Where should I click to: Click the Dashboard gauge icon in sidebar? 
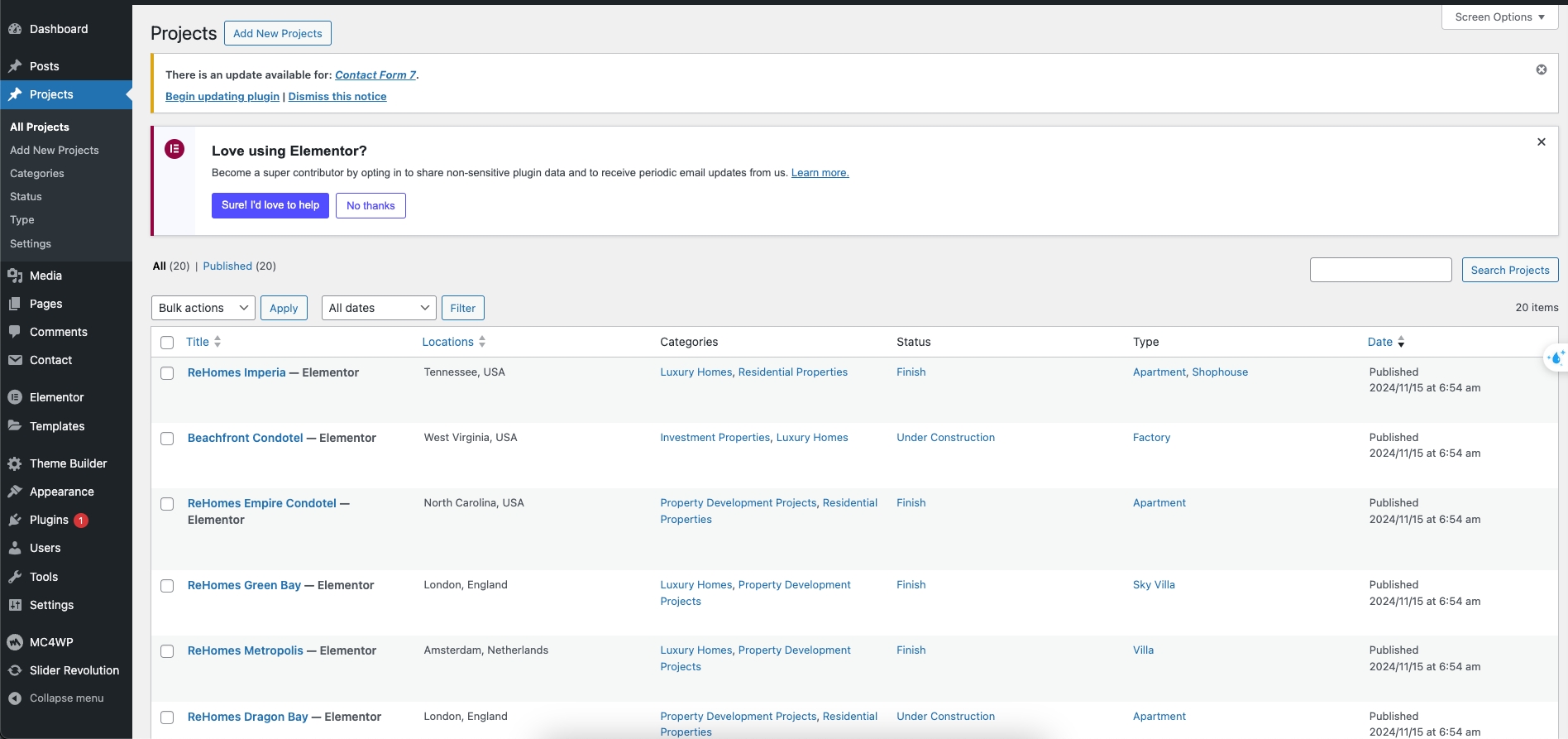point(15,29)
